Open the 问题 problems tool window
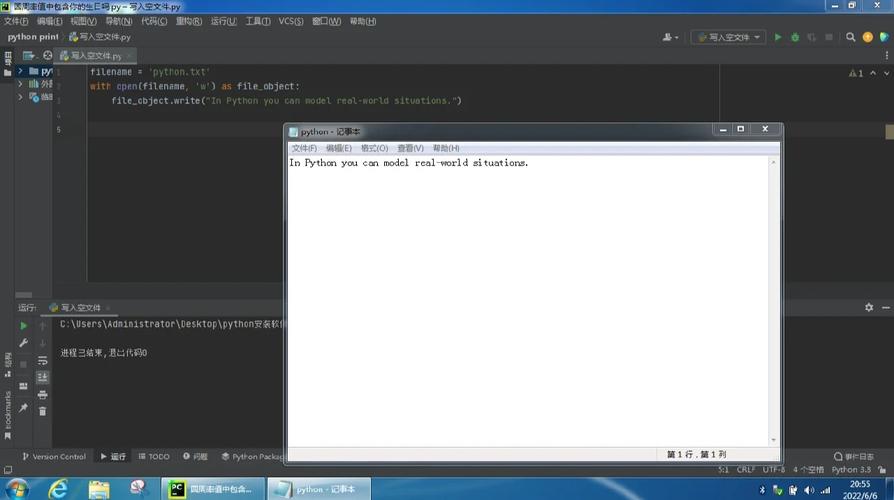 pos(195,456)
